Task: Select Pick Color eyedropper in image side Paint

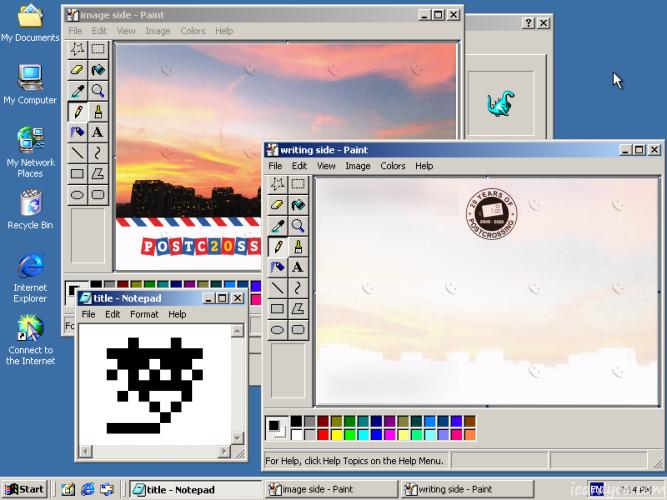Action: [x=77, y=91]
